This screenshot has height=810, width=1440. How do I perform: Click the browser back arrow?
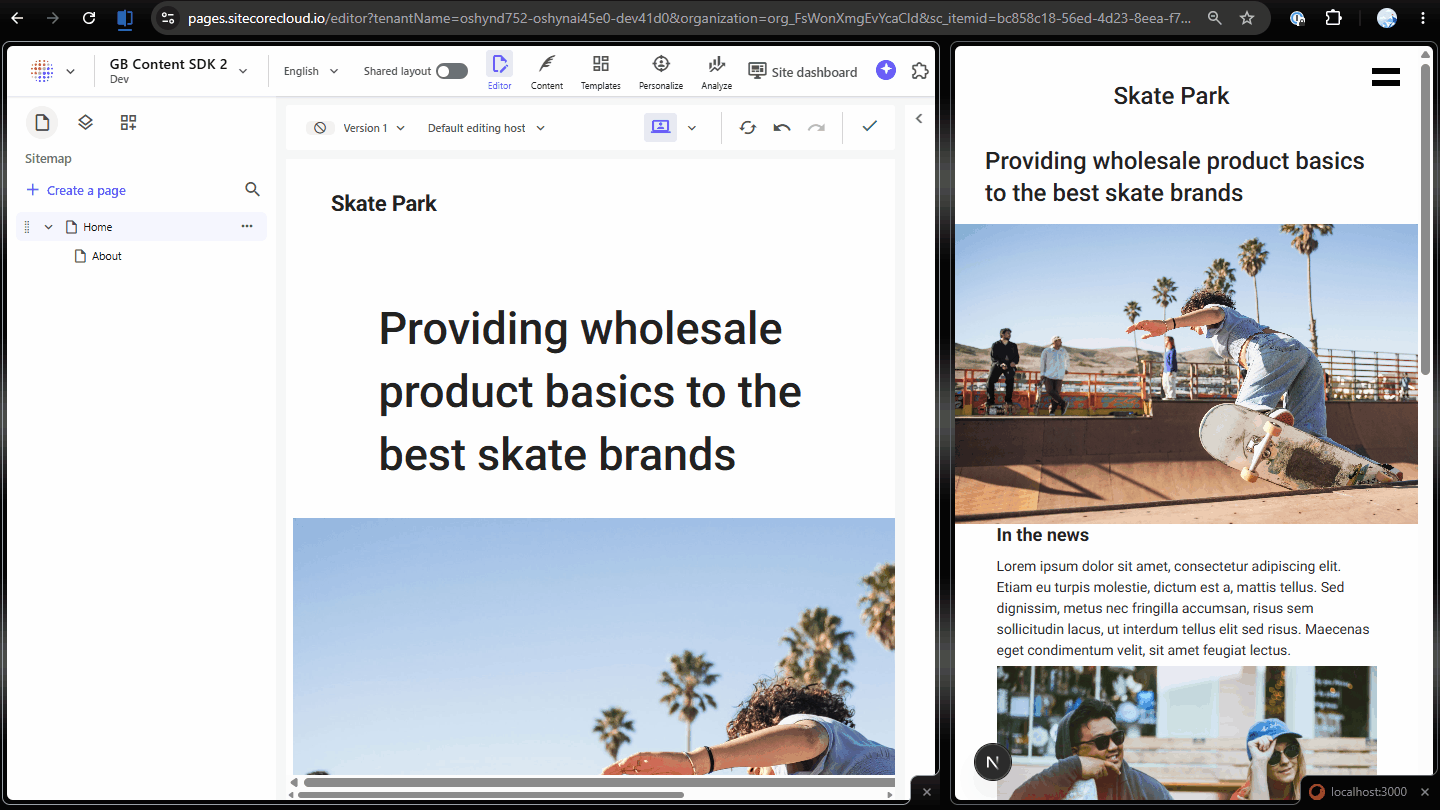click(x=17, y=18)
